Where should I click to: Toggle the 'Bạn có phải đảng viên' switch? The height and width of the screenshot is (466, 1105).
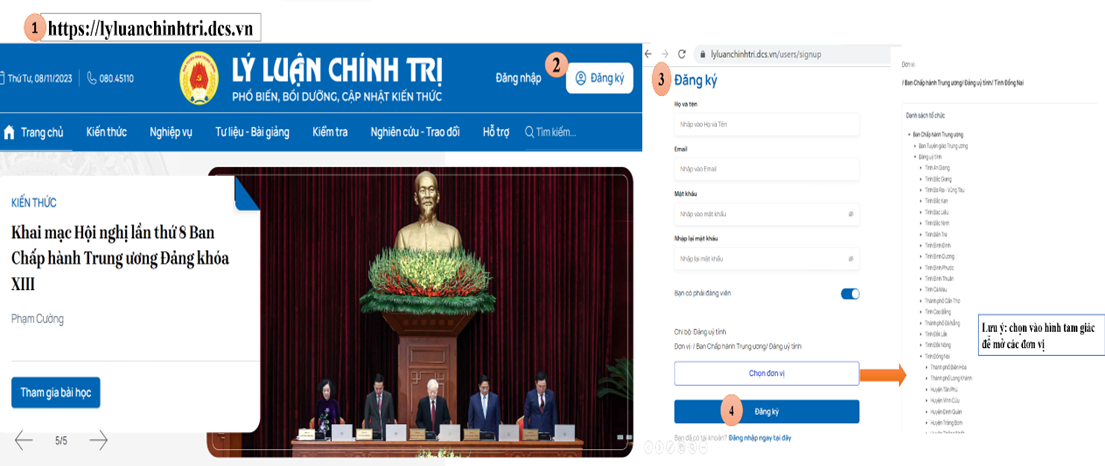pos(849,294)
